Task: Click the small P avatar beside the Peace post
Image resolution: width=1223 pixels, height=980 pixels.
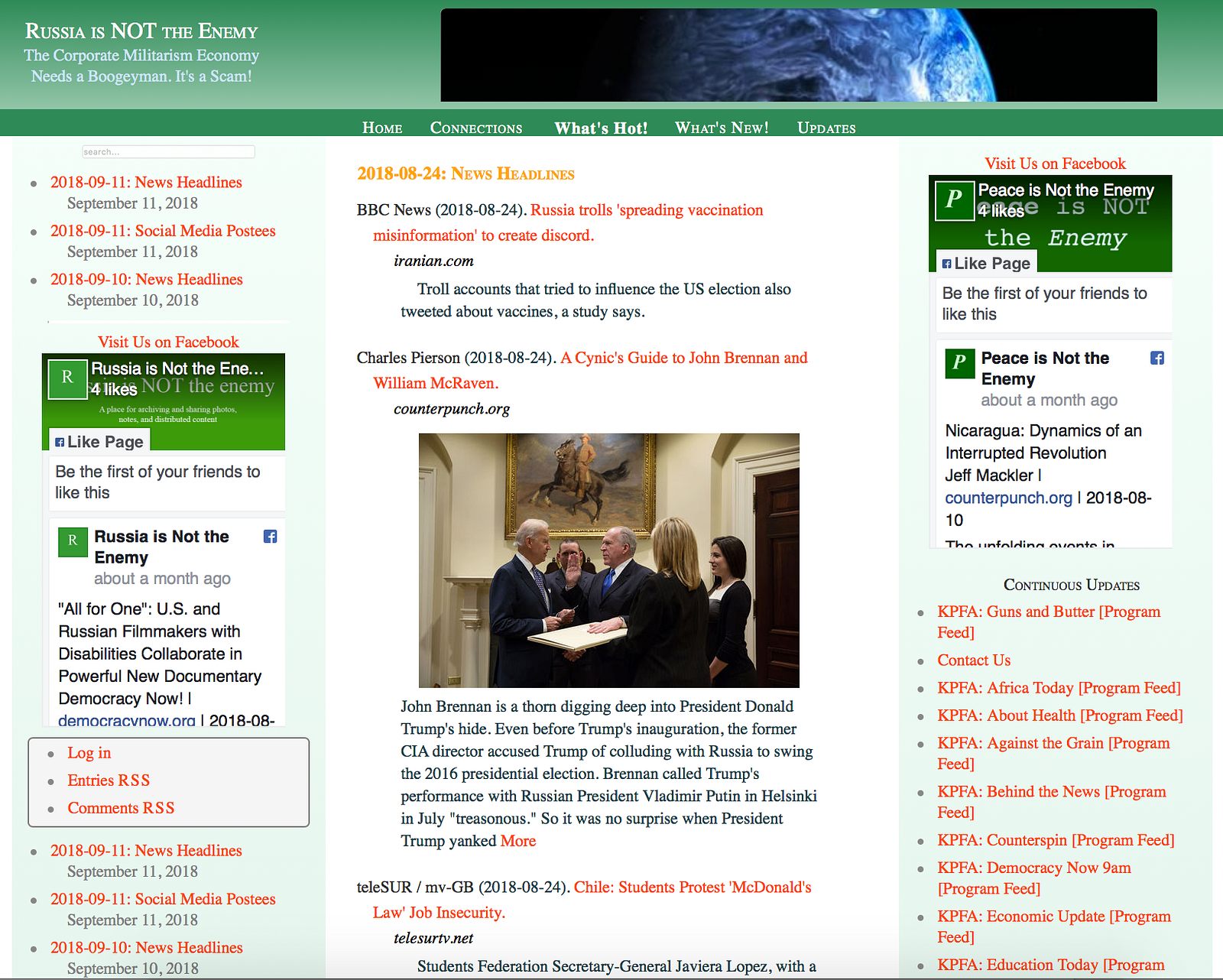Action: click(x=959, y=363)
